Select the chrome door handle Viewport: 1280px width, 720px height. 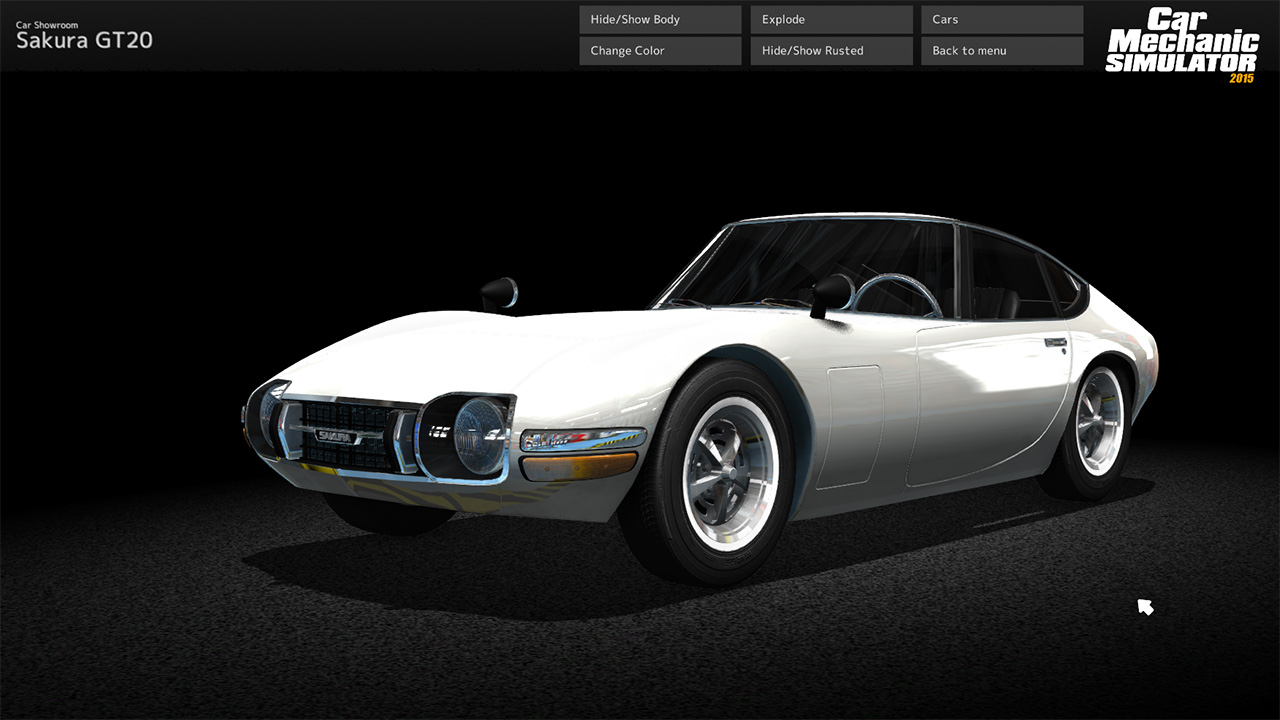click(x=1055, y=343)
